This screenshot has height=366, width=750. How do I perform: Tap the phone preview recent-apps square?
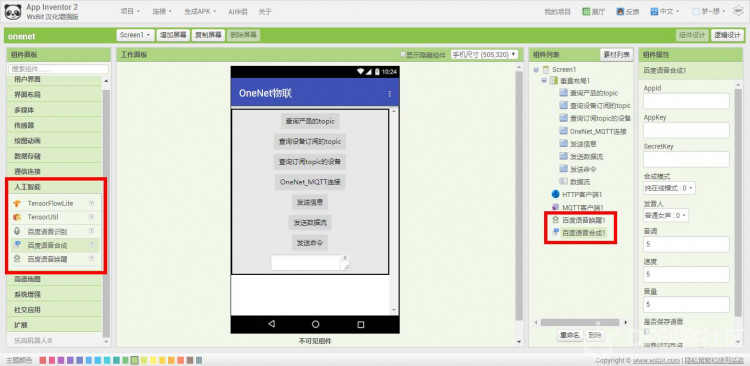(361, 324)
